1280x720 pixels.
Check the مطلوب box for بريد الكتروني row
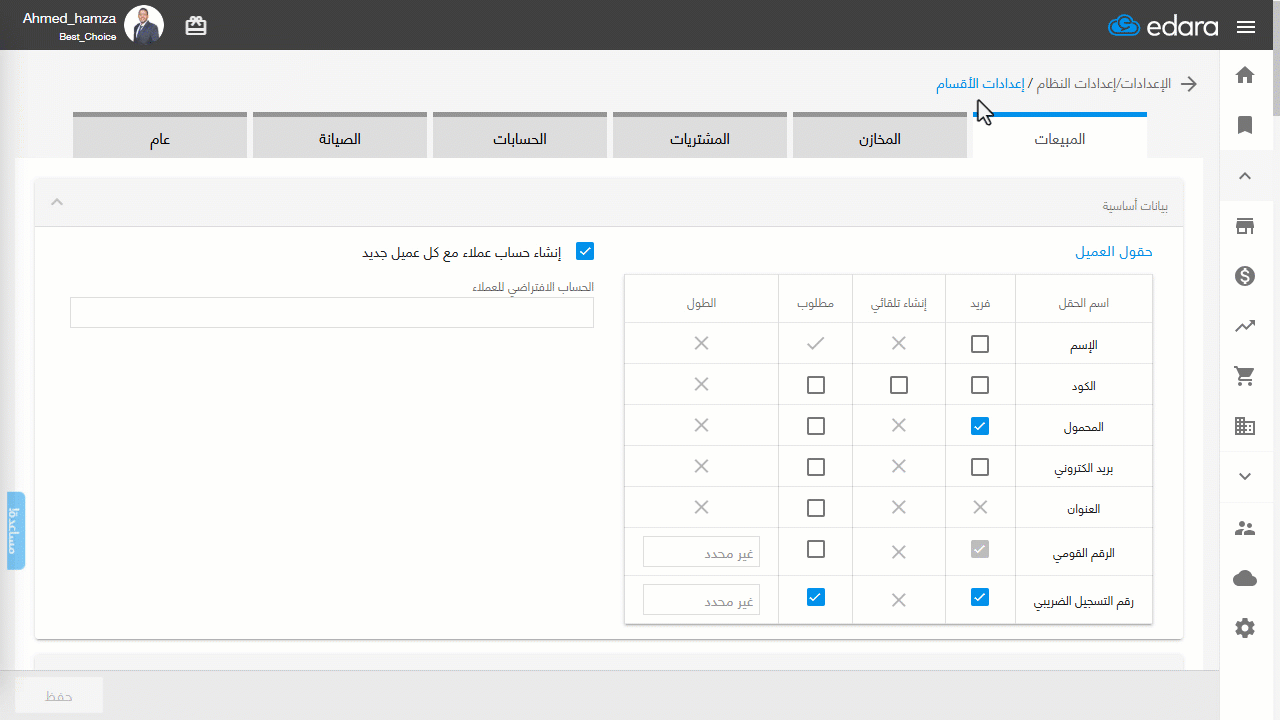[816, 467]
